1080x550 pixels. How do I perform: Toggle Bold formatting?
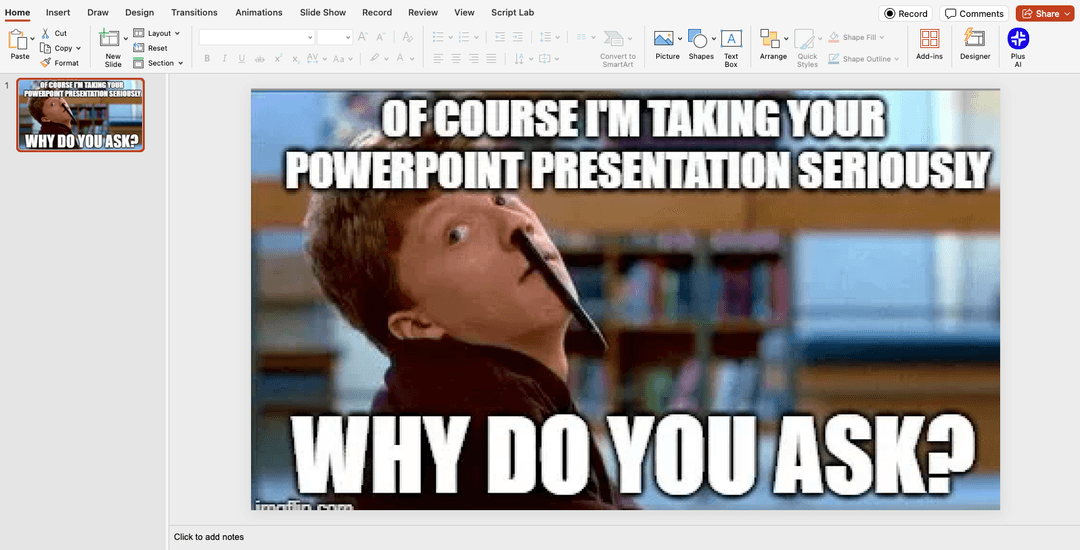tap(208, 59)
